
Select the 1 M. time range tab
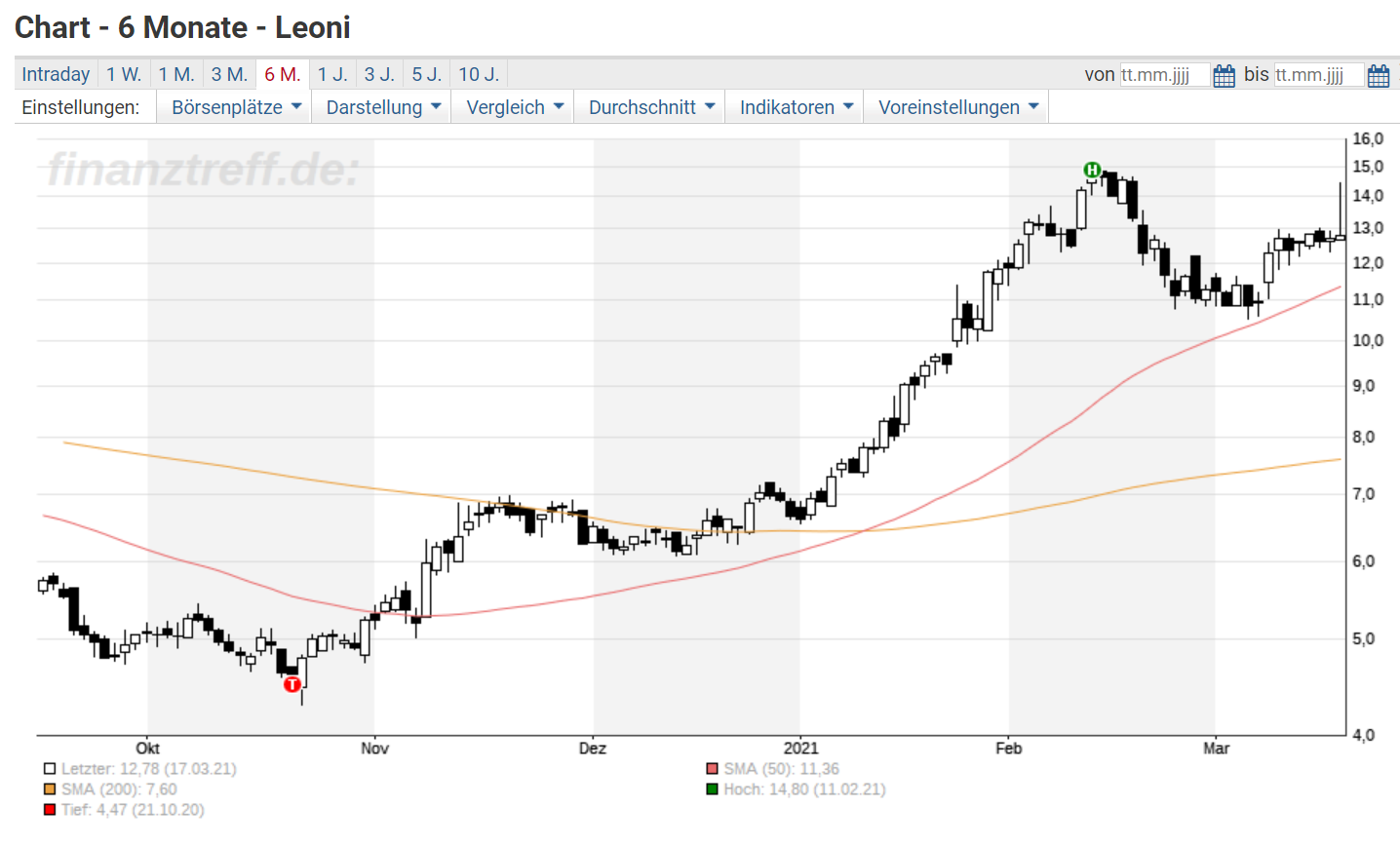(176, 74)
